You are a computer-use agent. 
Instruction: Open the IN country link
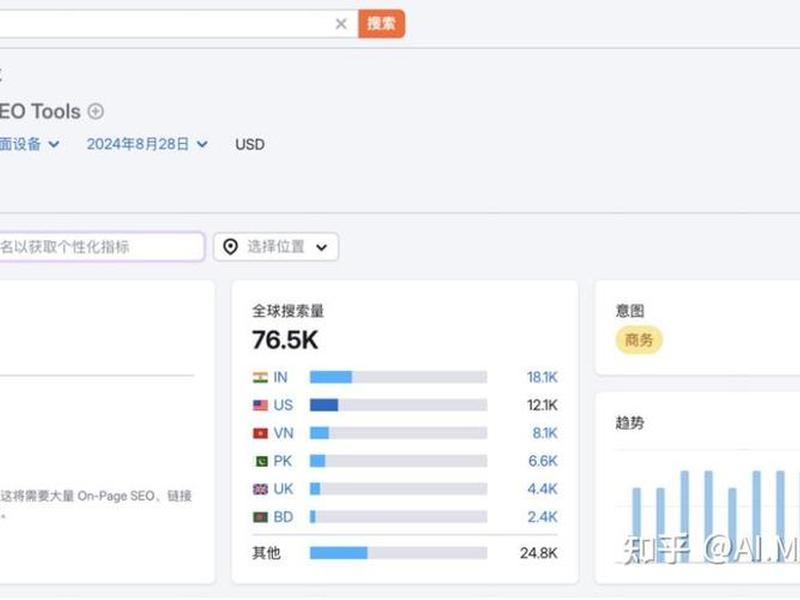281,377
